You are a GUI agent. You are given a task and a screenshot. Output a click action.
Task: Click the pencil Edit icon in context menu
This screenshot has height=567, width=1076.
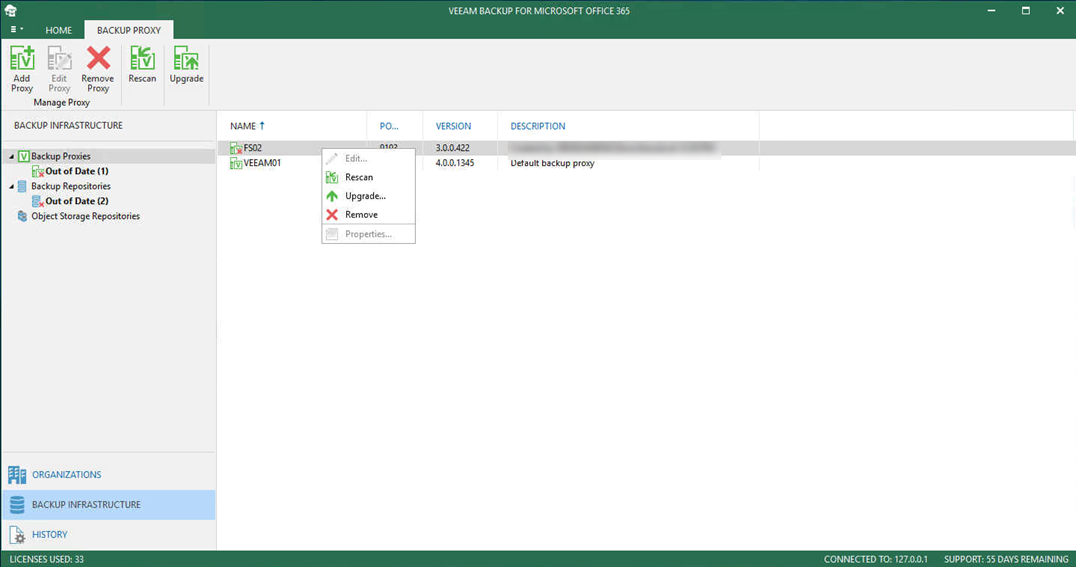[x=332, y=159]
